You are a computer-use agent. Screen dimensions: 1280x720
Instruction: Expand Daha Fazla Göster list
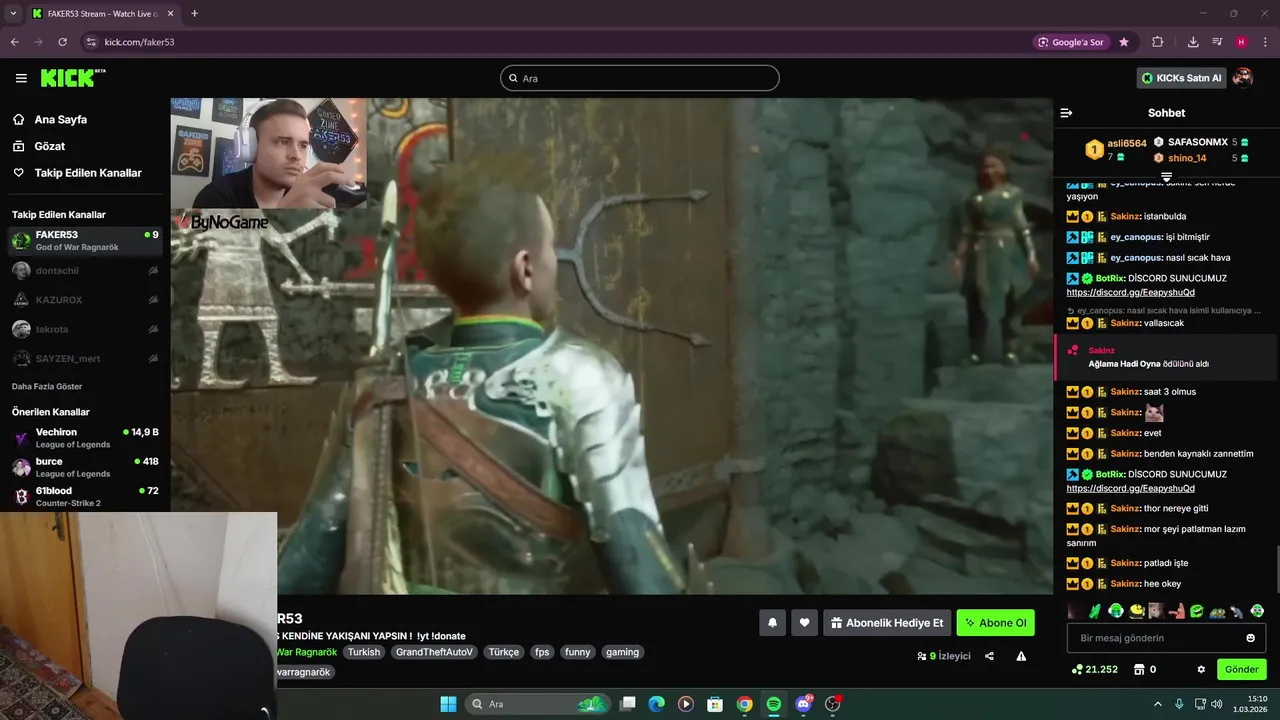click(47, 386)
